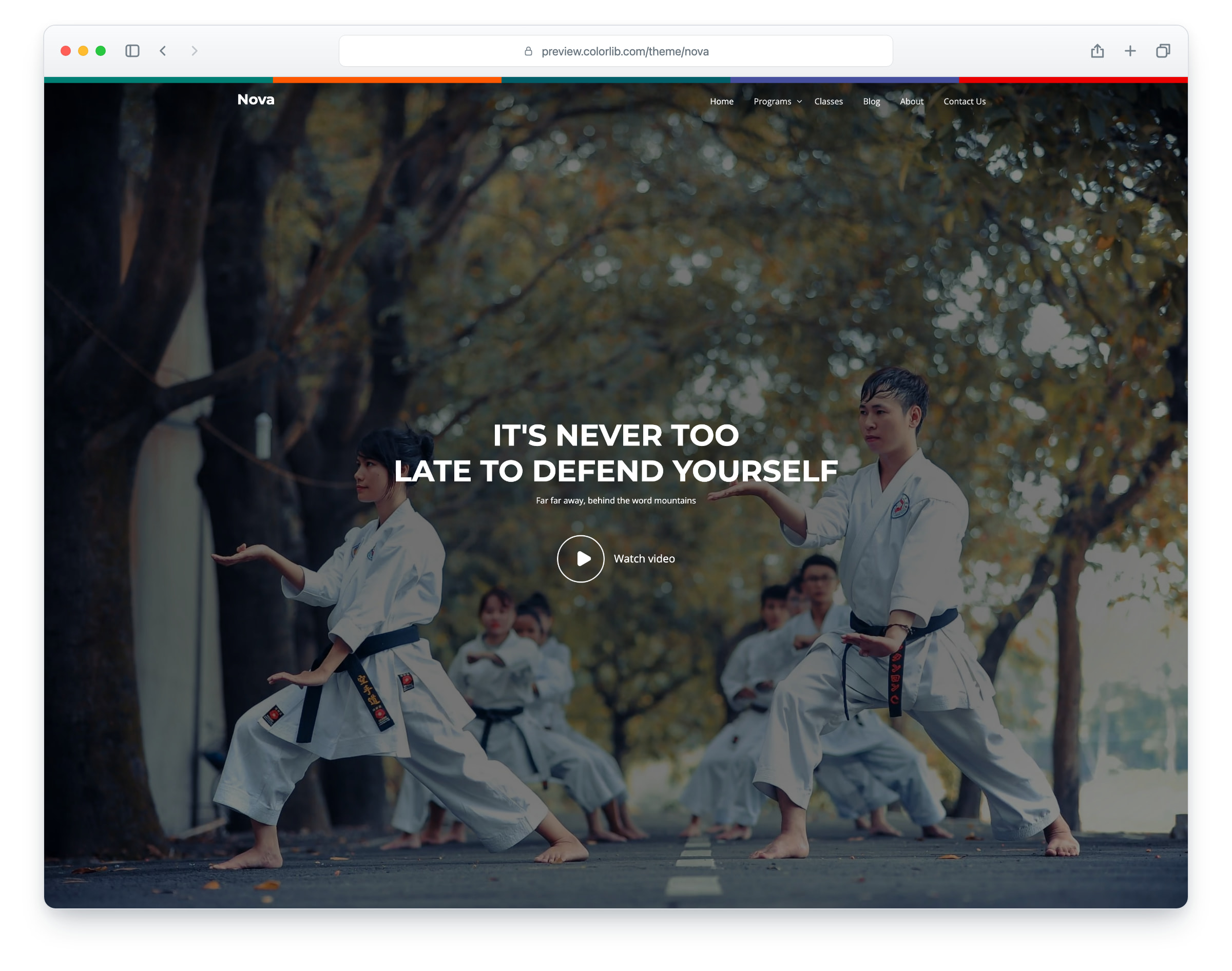Viewport: 1232px width, 971px height.
Task: Open the Contact Us page
Action: [x=964, y=101]
